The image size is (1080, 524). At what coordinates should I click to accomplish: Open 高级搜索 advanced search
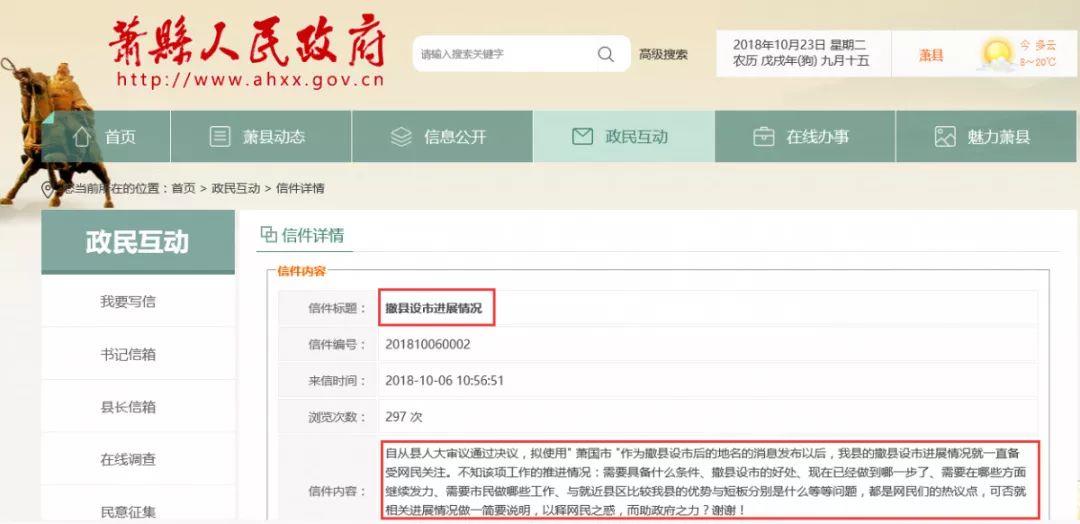coord(663,55)
